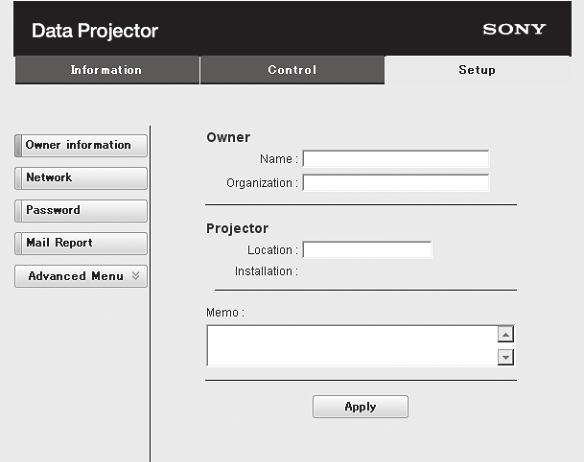Viewport: 584px width, 462px height.
Task: Expand the Advanced Menu
Action: 81,276
